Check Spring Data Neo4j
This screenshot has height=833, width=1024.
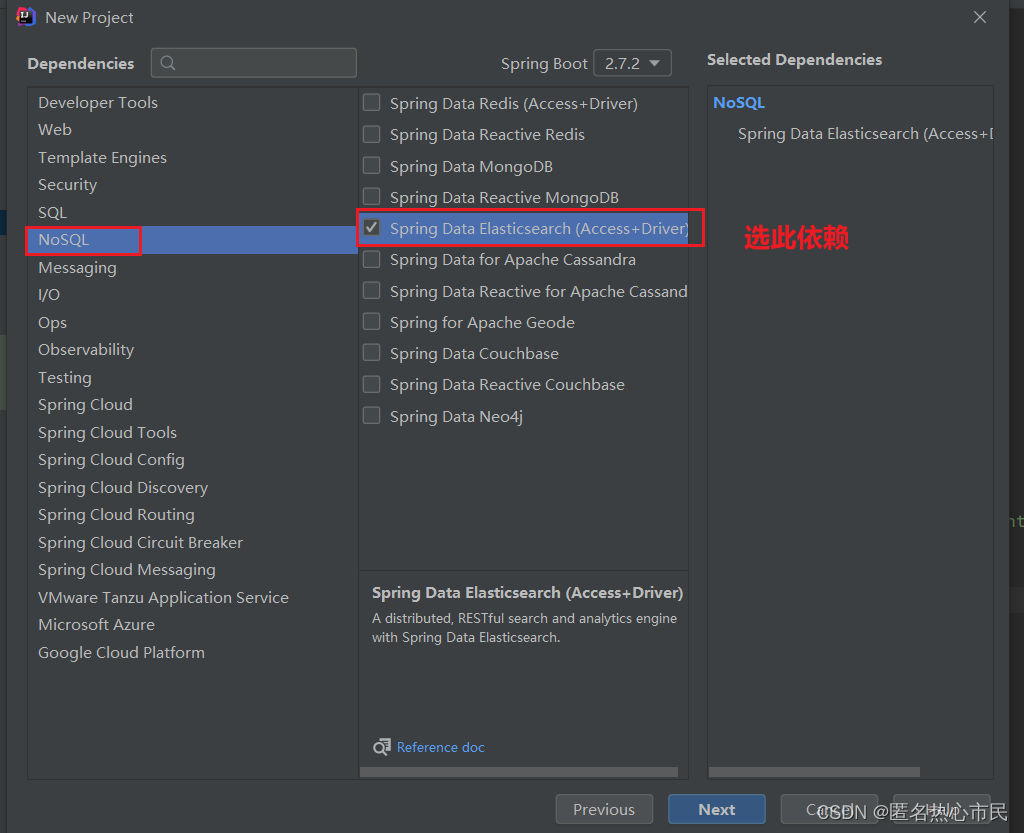pos(371,416)
